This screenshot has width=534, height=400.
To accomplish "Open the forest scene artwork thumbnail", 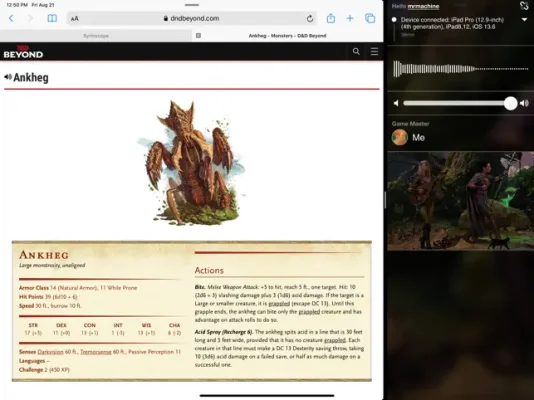I will tap(460, 201).
